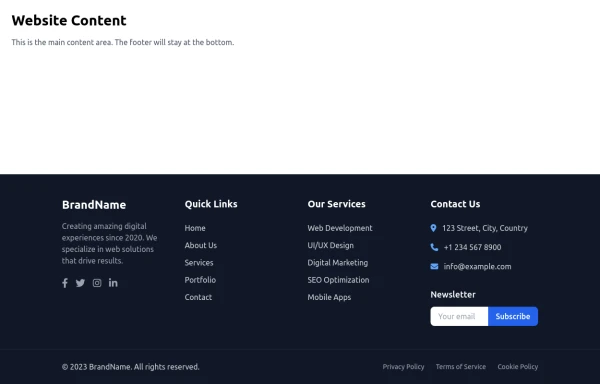Click the 2023 BrandName copyright text
This screenshot has height=384, width=600.
click(x=130, y=367)
